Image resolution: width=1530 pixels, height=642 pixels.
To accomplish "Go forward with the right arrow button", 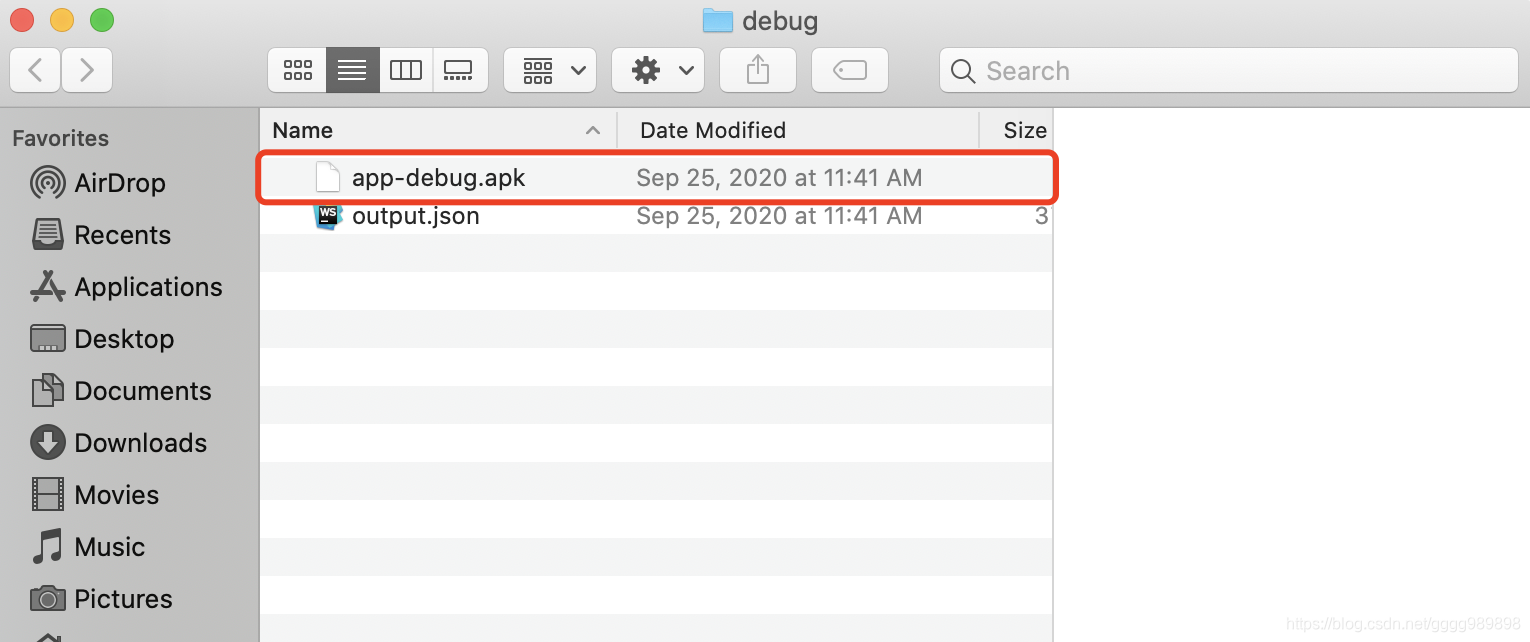I will pos(87,70).
